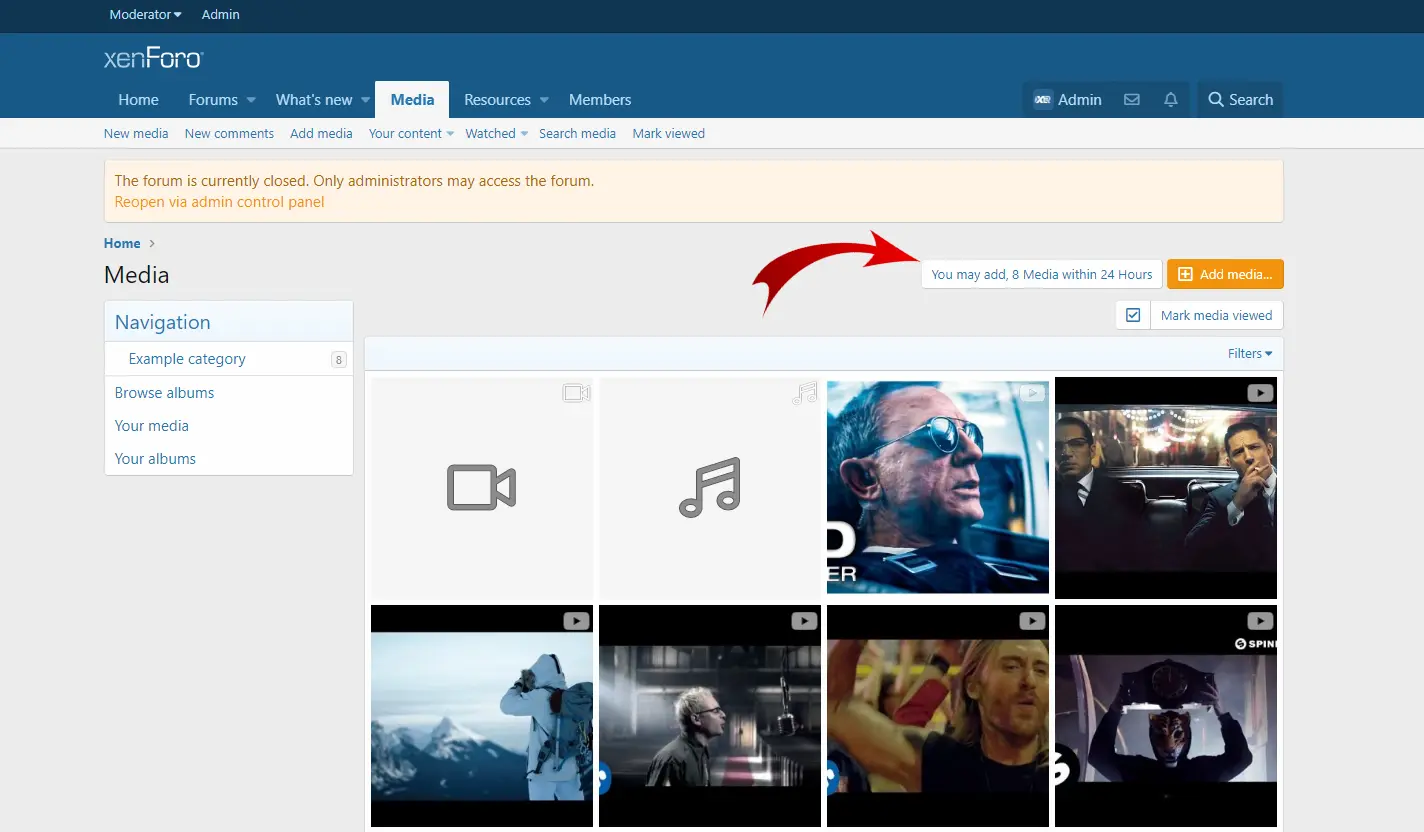Open the Admin user account menu

click(1067, 100)
